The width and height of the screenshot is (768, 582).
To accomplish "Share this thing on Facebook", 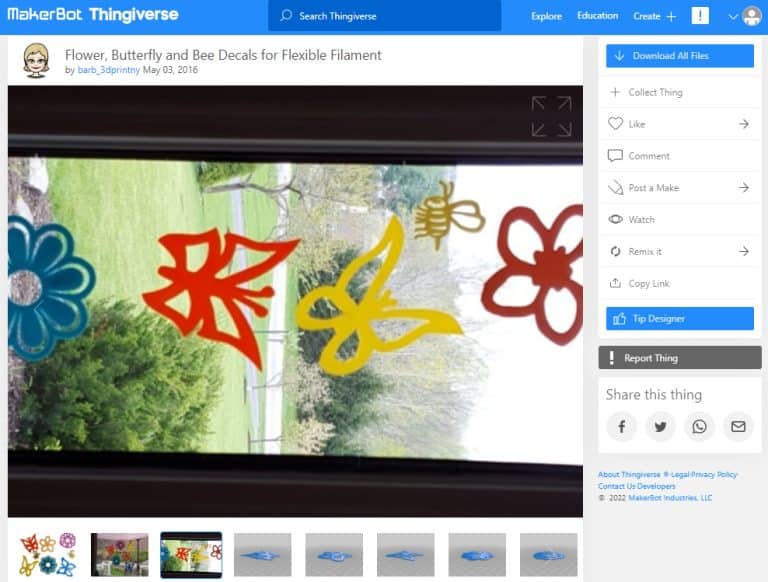I will pos(621,427).
